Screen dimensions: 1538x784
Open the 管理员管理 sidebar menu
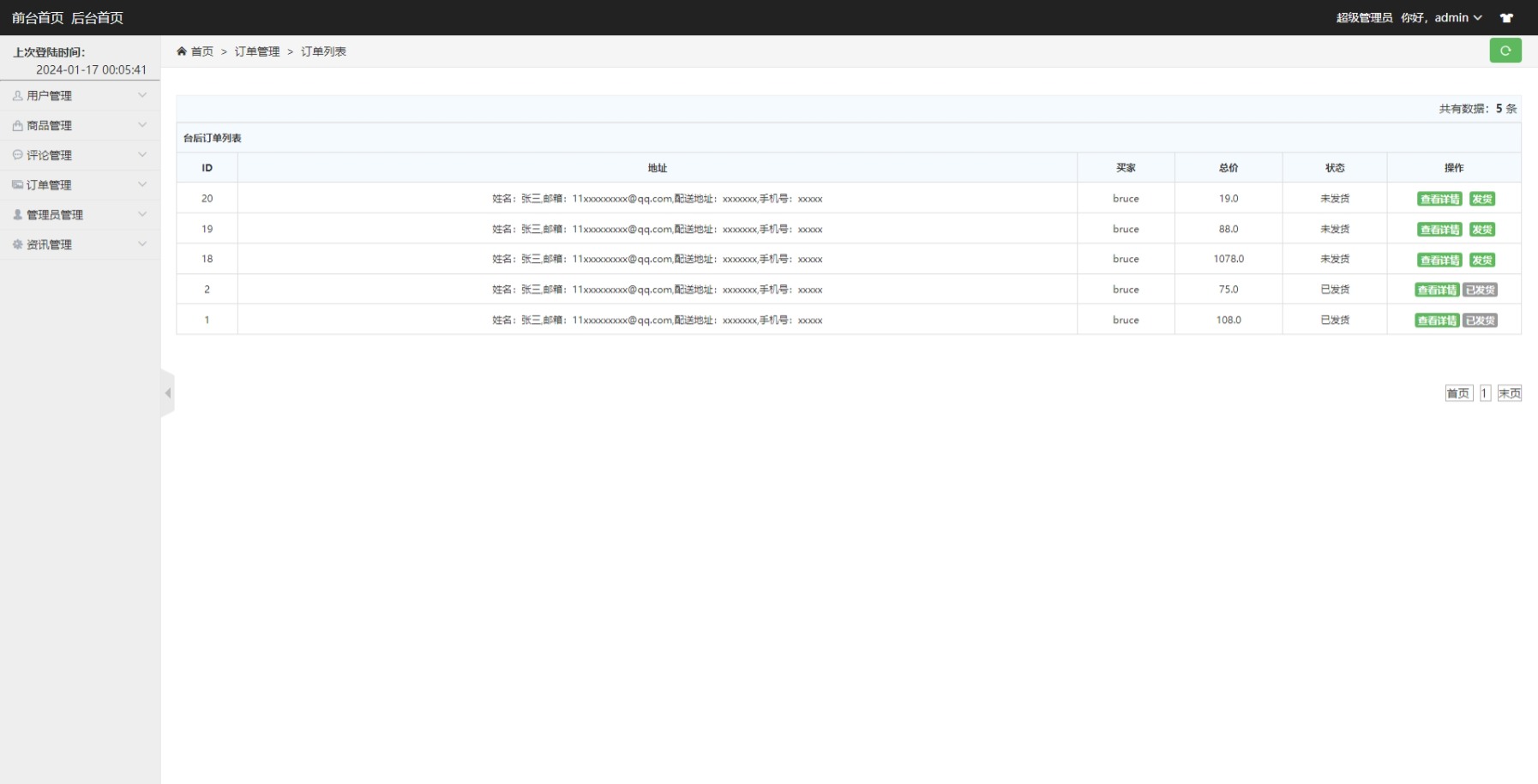point(80,214)
